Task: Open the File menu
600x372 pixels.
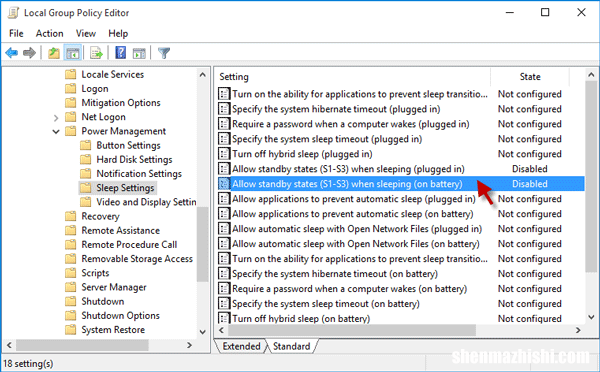Action: click(16, 34)
